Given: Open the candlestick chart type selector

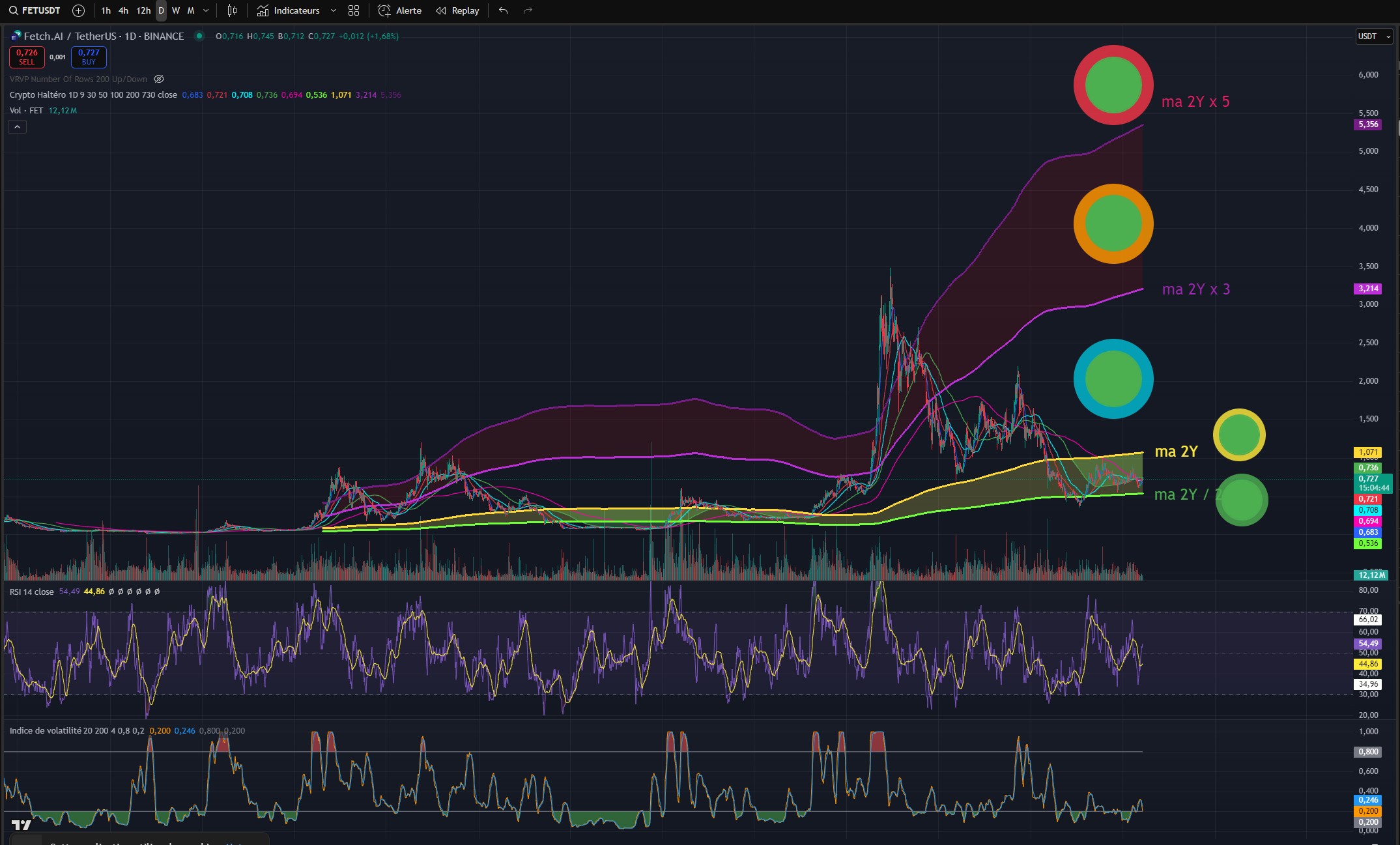Looking at the screenshot, I should (x=232, y=10).
